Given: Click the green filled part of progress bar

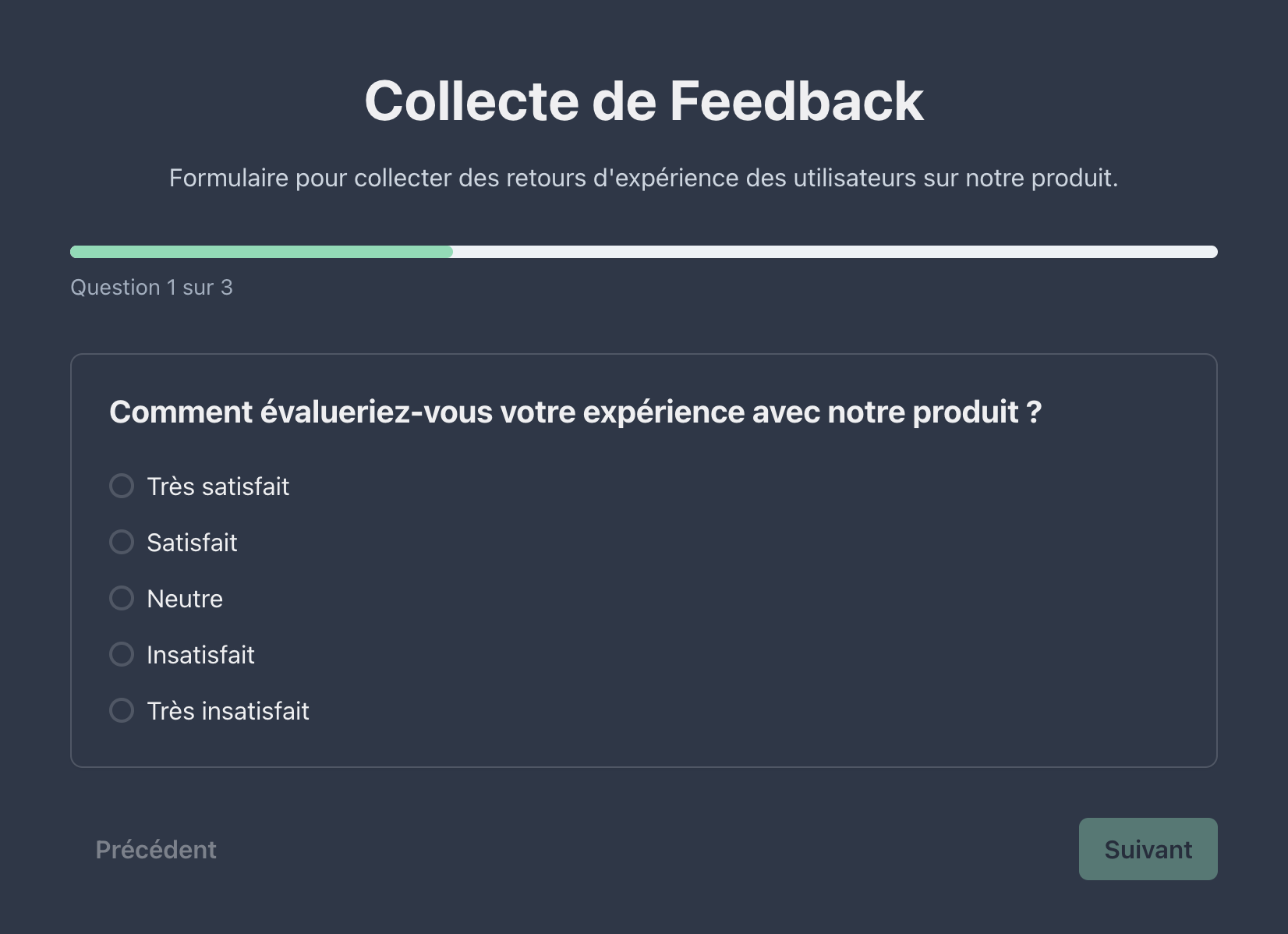Looking at the screenshot, I should [261, 252].
